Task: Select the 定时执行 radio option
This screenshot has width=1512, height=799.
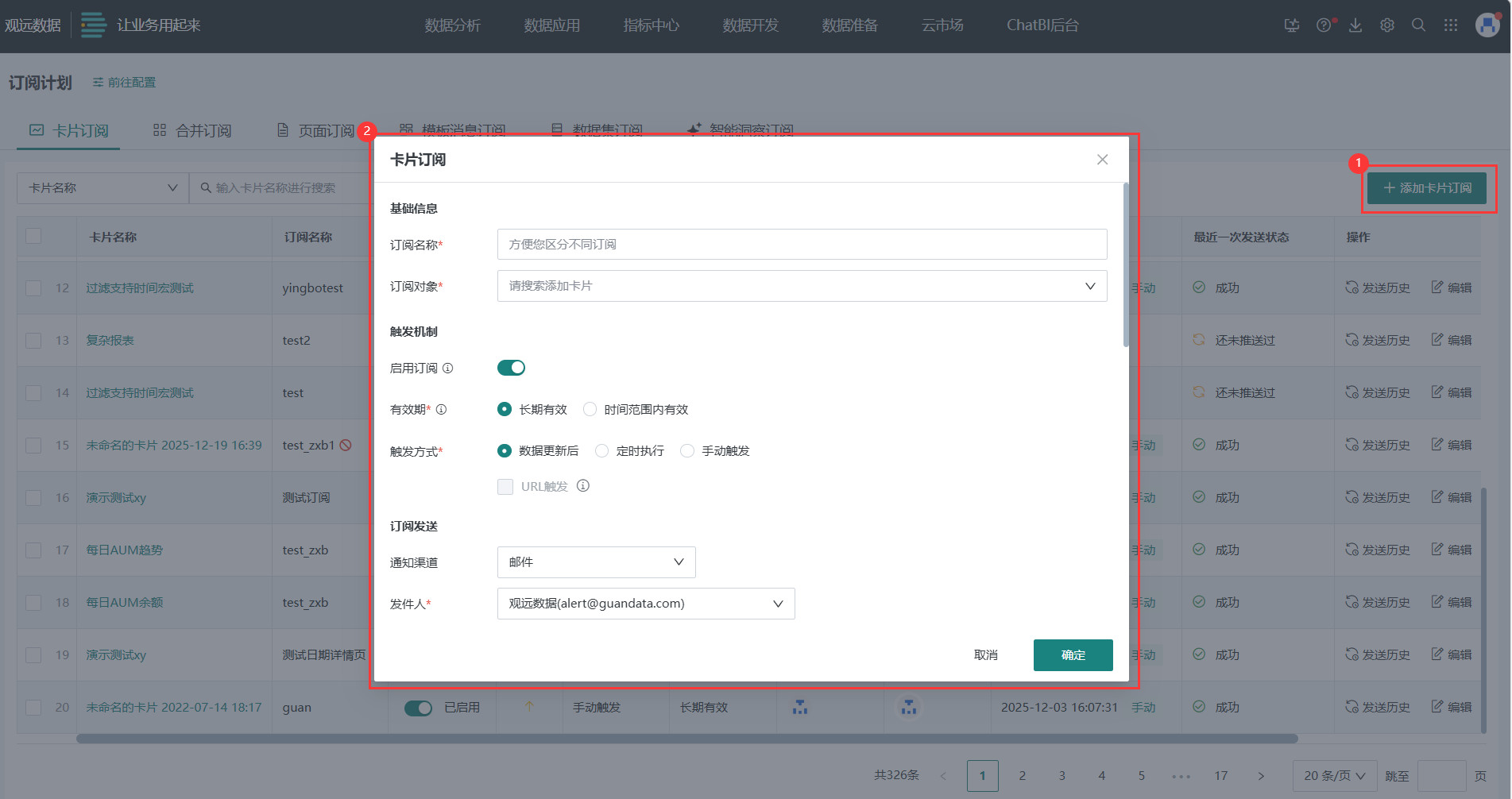Action: [x=602, y=451]
